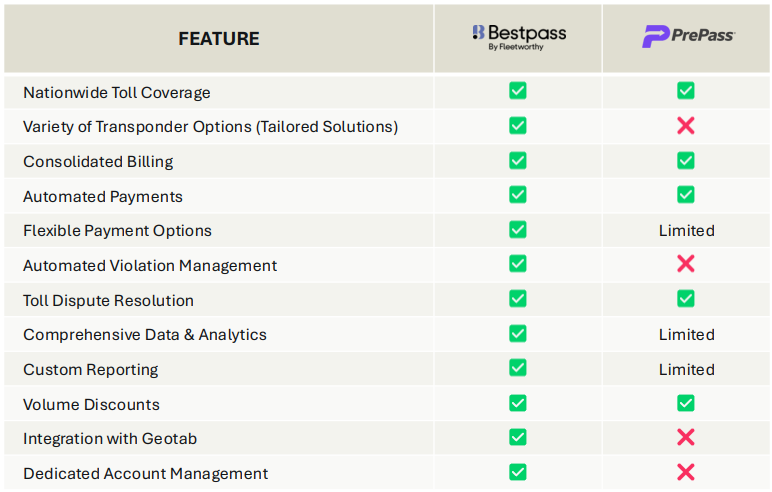Click Bestpass checkmark for Automated Payments
Viewport: 772px width, 492px height.
[517, 195]
